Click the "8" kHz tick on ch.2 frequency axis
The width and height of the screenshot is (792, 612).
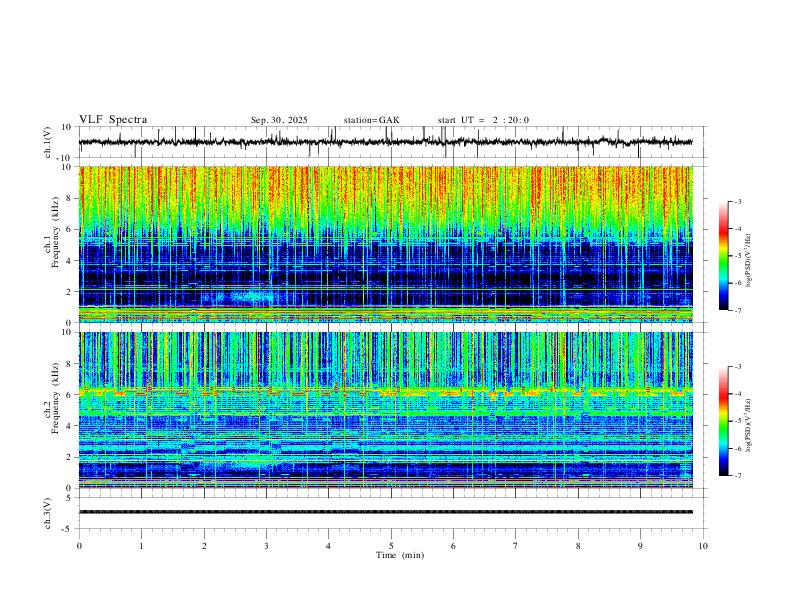(x=70, y=364)
